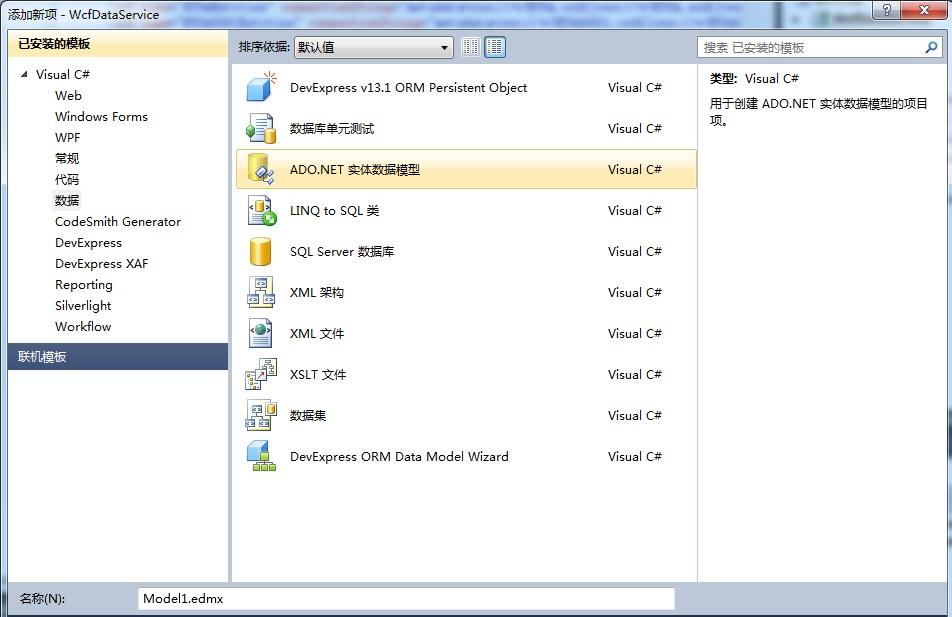The image size is (952, 617).
Task: Select DevExpress category
Action: tap(89, 242)
